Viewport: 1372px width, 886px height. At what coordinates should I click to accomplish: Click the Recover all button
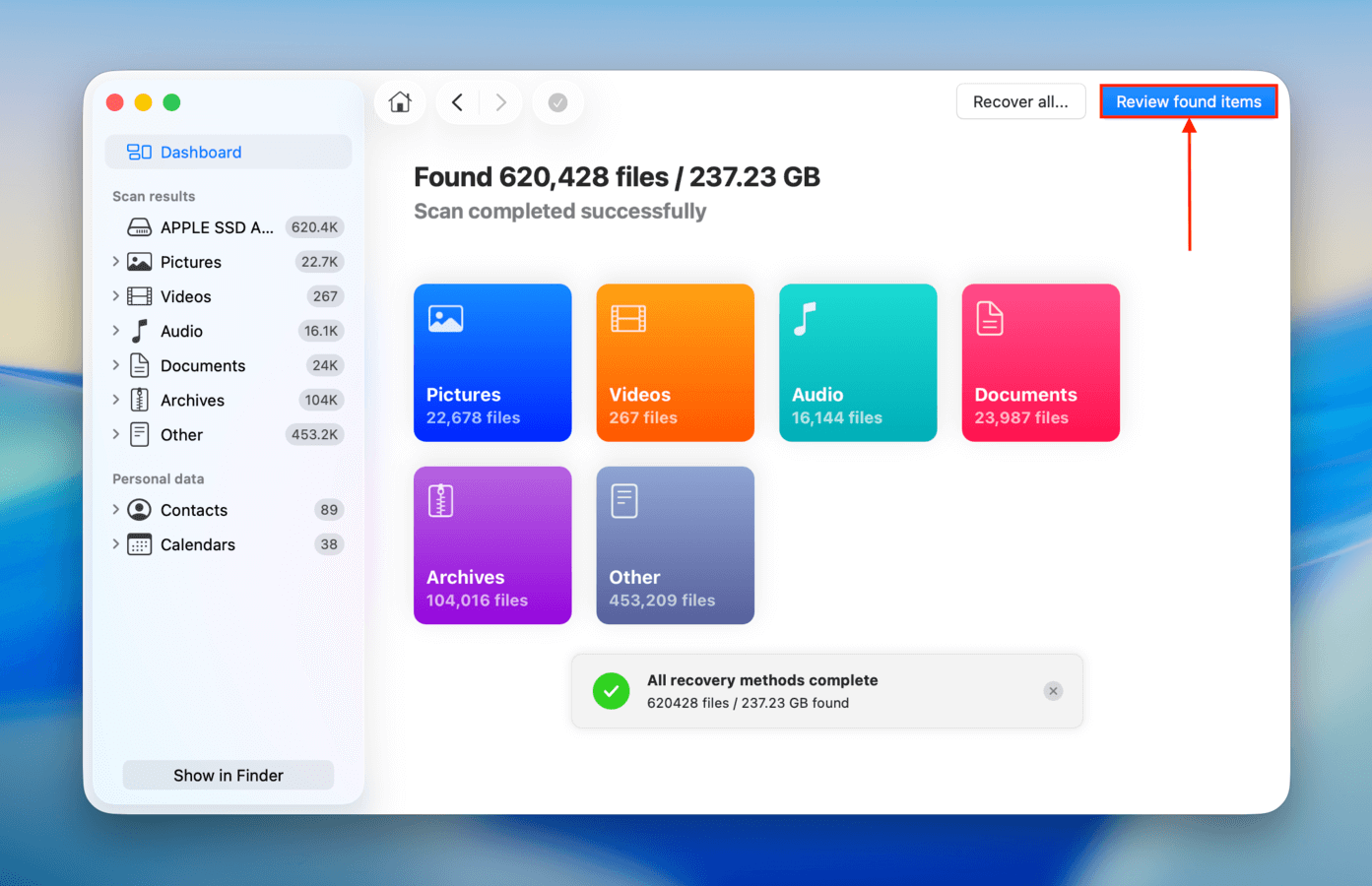click(1020, 101)
